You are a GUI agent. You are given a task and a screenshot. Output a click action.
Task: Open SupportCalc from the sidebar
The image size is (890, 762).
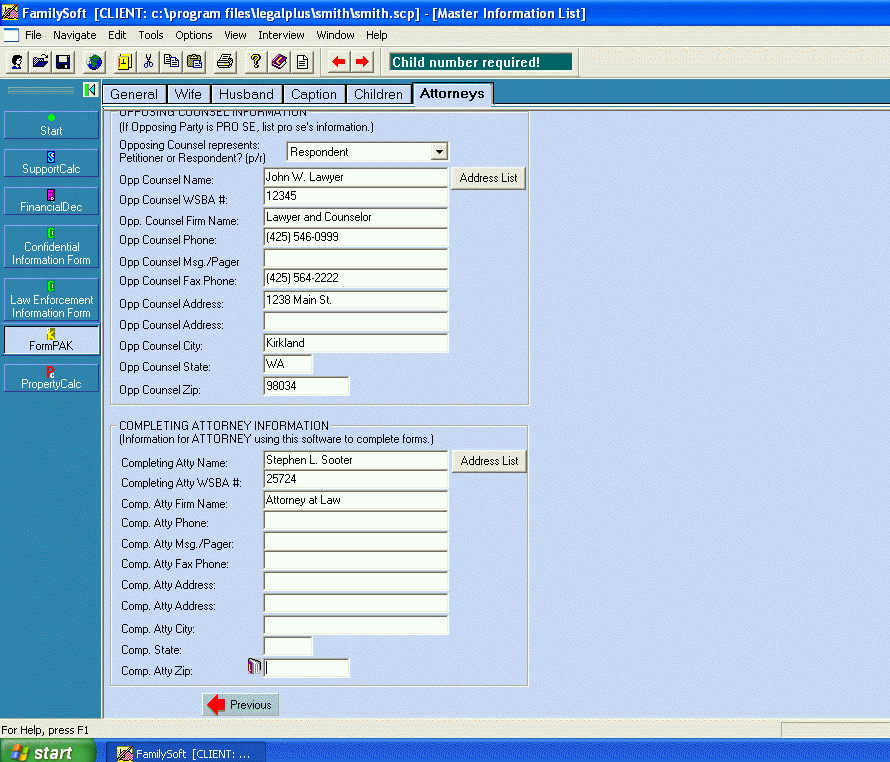click(x=51, y=163)
